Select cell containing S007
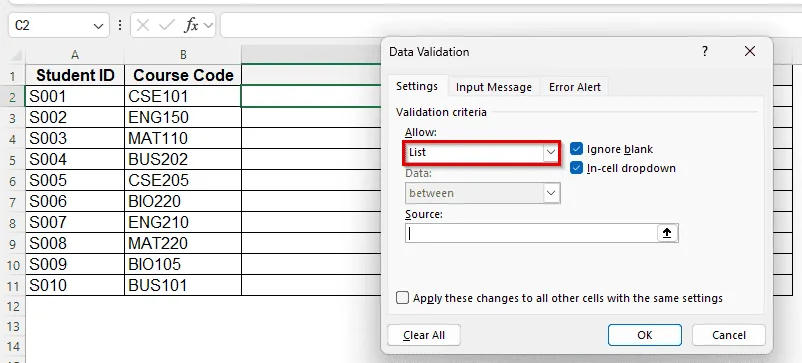This screenshot has width=802, height=363. coord(75,222)
